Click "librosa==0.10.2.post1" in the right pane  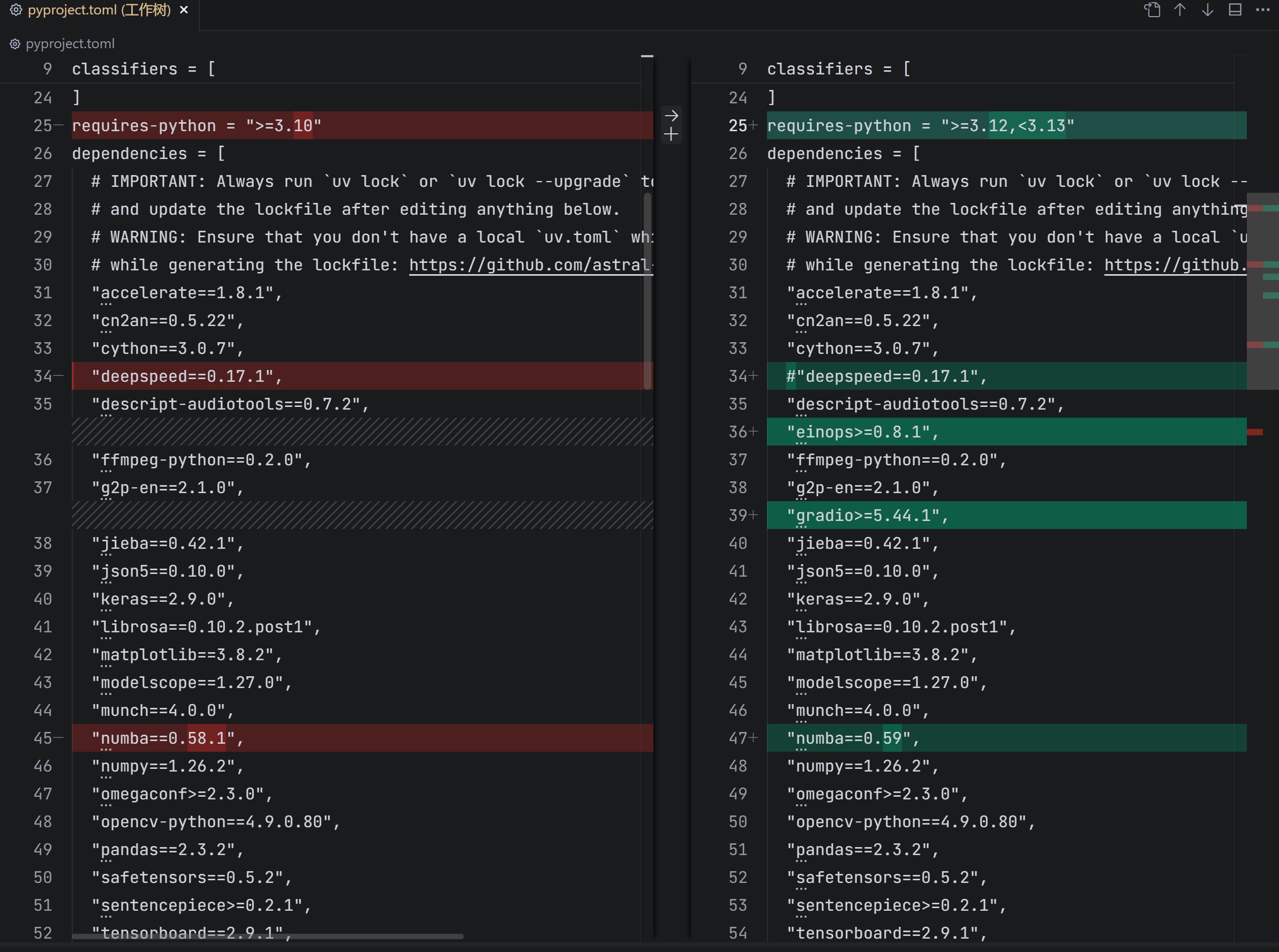[x=901, y=627]
